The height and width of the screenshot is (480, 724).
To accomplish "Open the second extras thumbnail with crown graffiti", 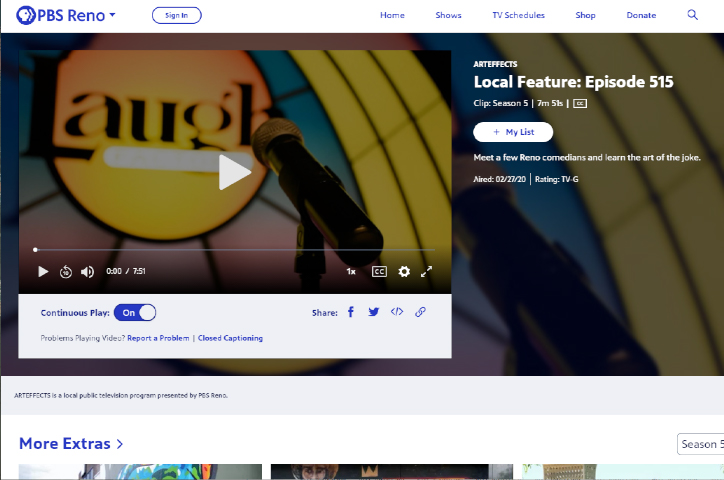I will coord(392,472).
